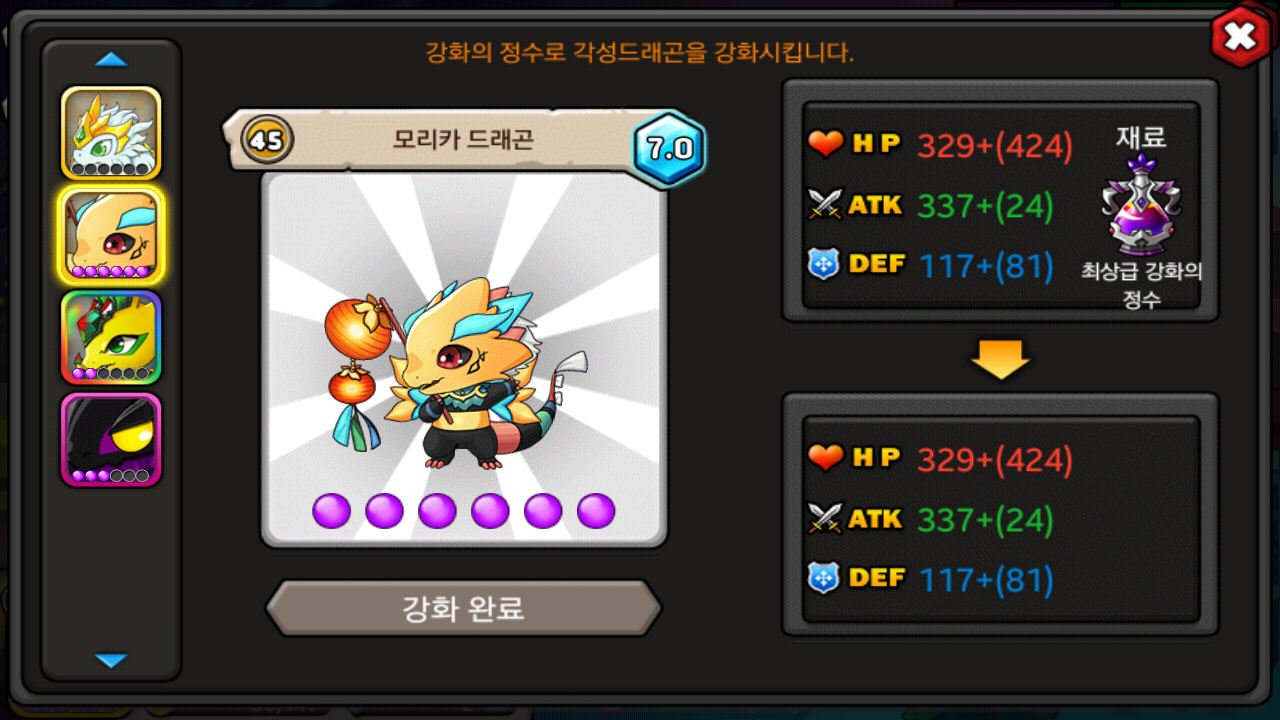Select the white armored dragon portrait
The height and width of the screenshot is (720, 1280).
click(111, 133)
